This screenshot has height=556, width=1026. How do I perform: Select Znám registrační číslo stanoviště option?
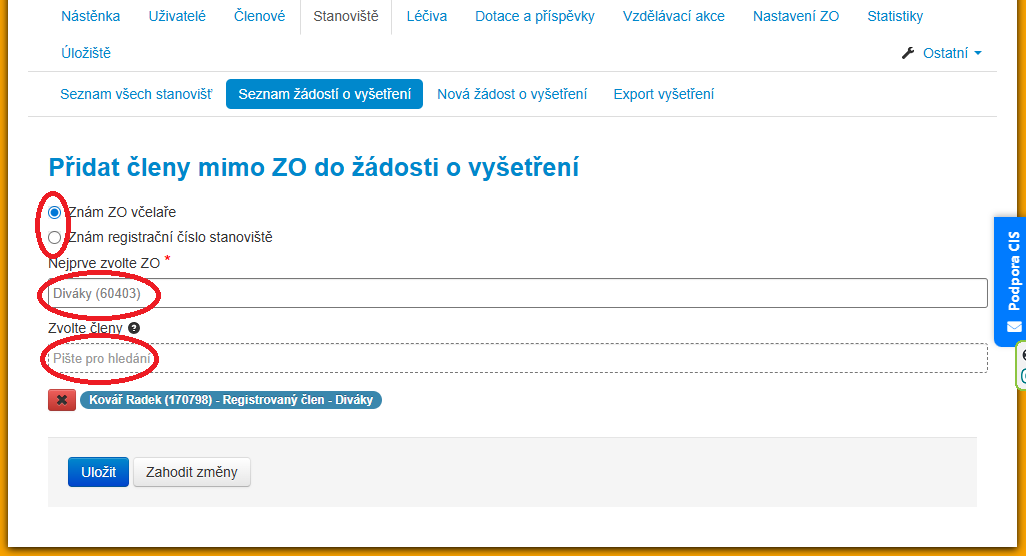pyautogui.click(x=55, y=238)
